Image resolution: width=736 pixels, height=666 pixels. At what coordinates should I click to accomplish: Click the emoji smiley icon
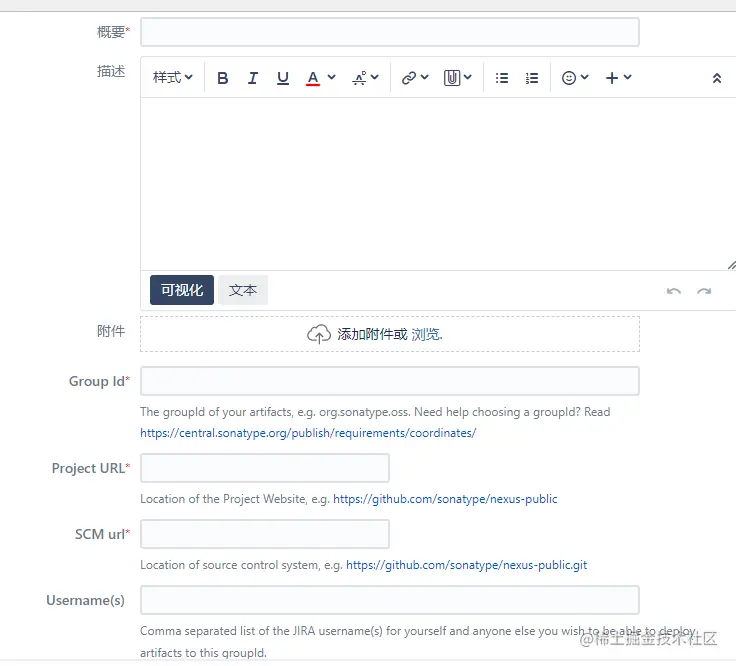[x=569, y=78]
